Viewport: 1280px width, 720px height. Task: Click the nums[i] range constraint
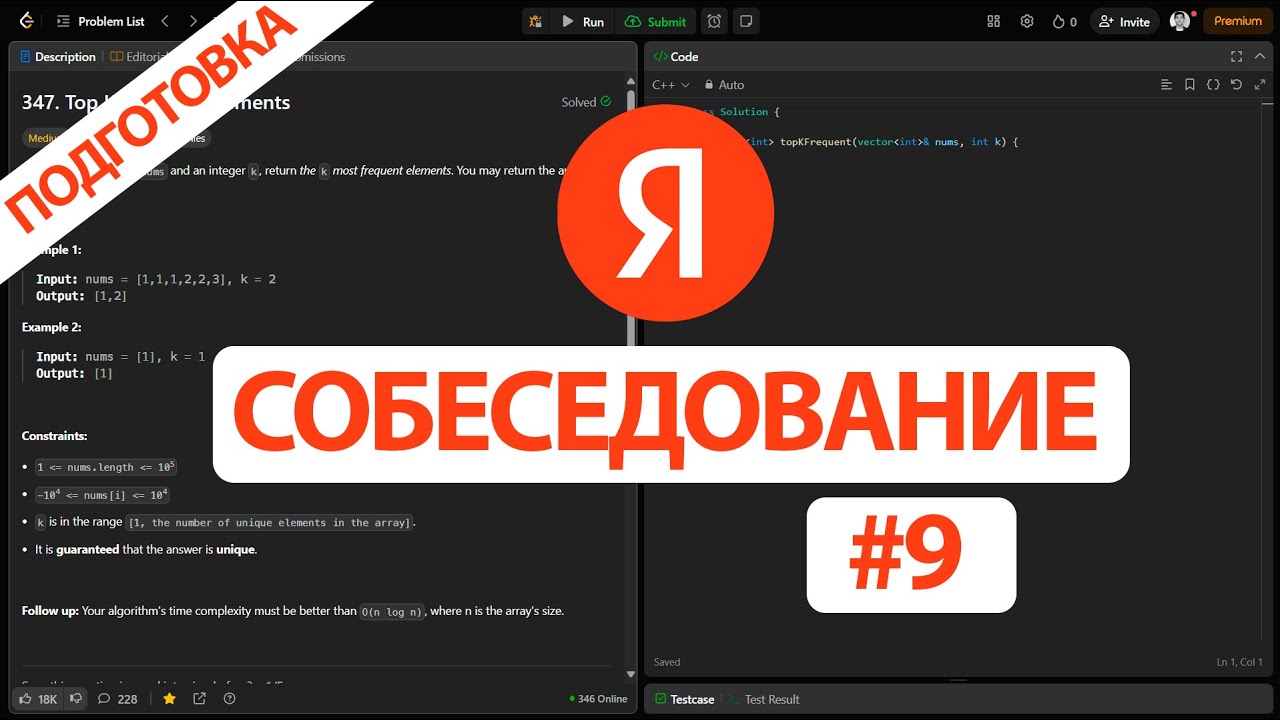[102, 494]
